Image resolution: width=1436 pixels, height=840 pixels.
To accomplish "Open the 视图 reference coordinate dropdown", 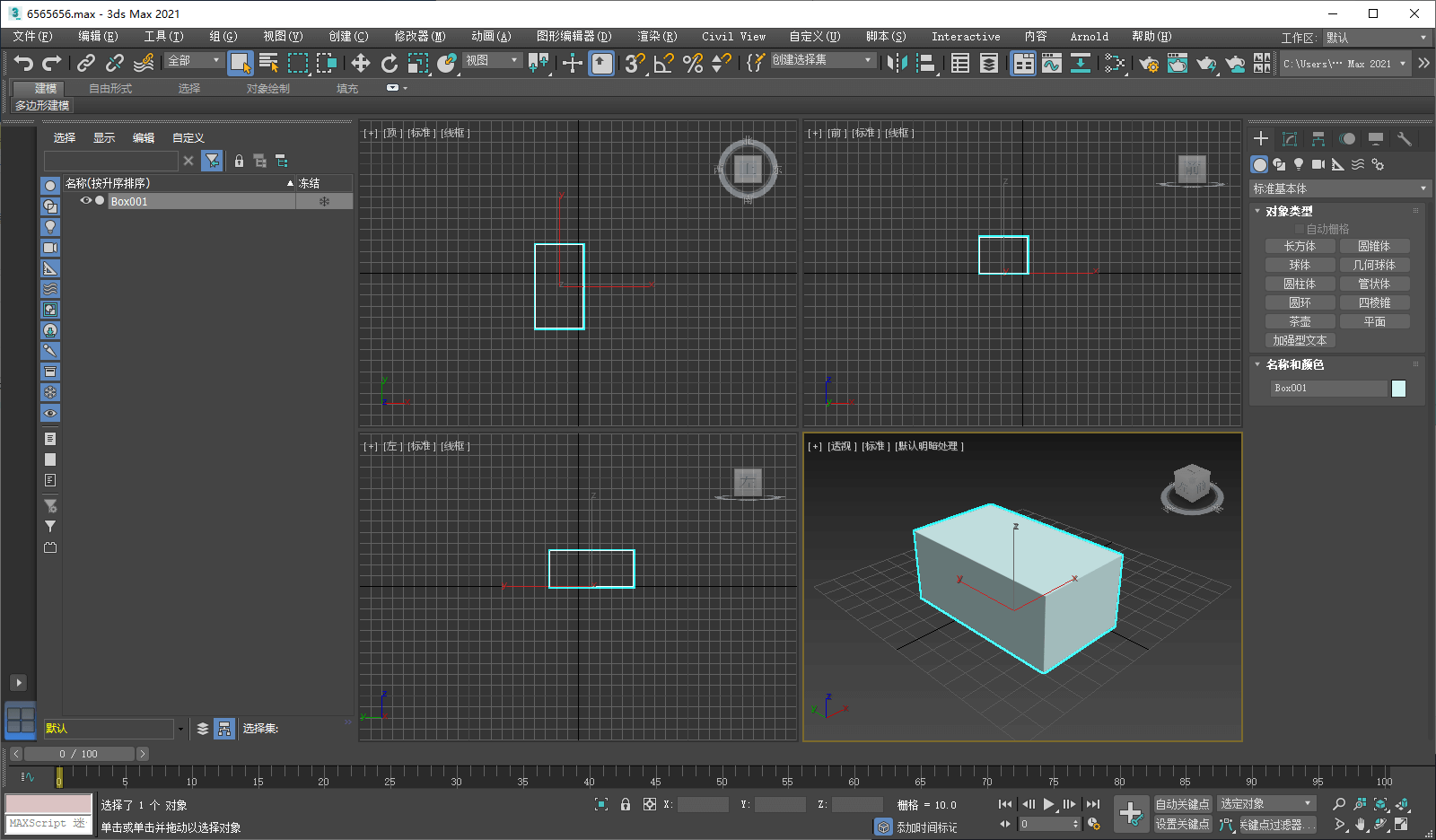I will (x=492, y=60).
